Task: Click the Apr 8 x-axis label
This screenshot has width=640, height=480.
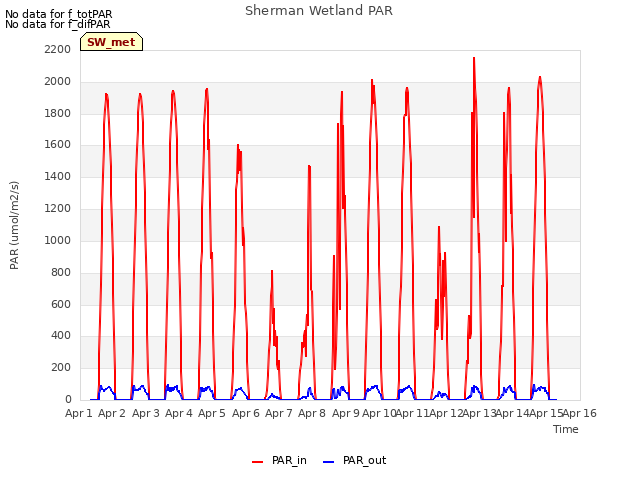Action: tap(312, 413)
